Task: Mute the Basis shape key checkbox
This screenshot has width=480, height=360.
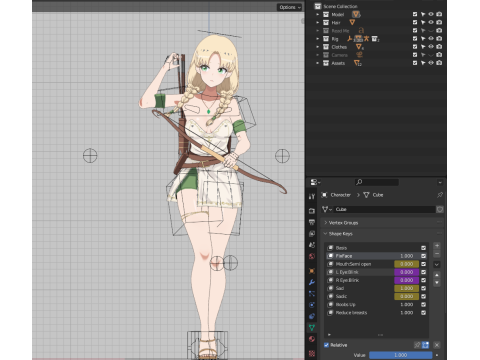Action: tap(423, 248)
